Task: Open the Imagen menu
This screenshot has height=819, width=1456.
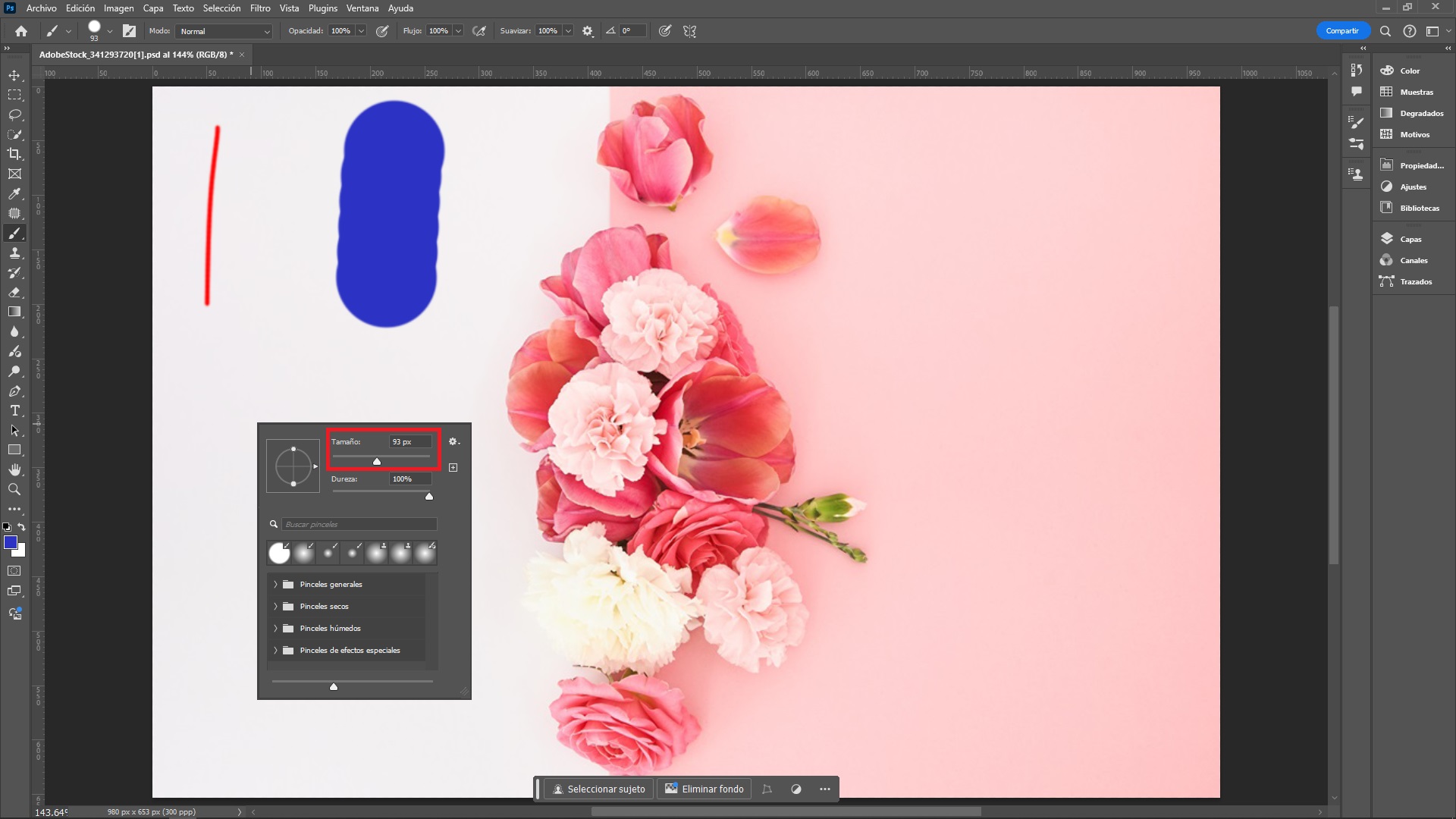Action: pyautogui.click(x=118, y=8)
